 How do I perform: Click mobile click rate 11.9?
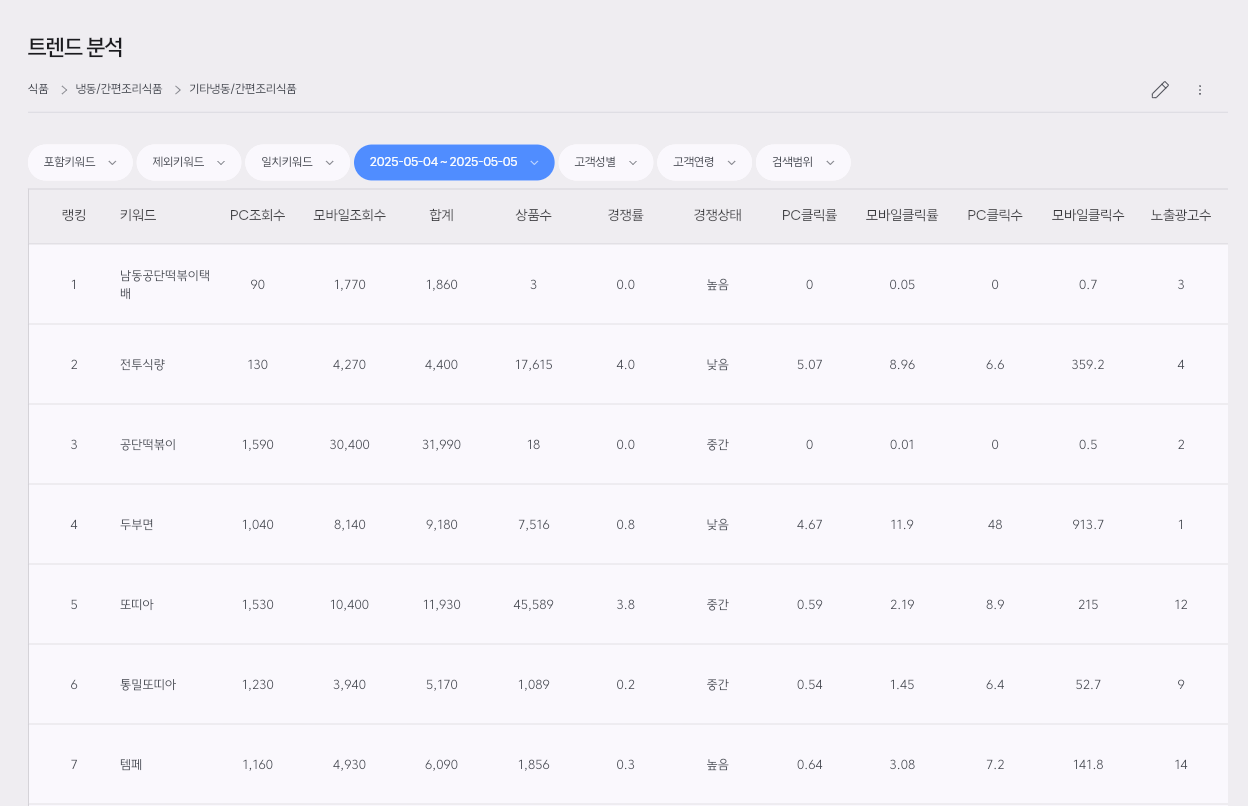[902, 525]
